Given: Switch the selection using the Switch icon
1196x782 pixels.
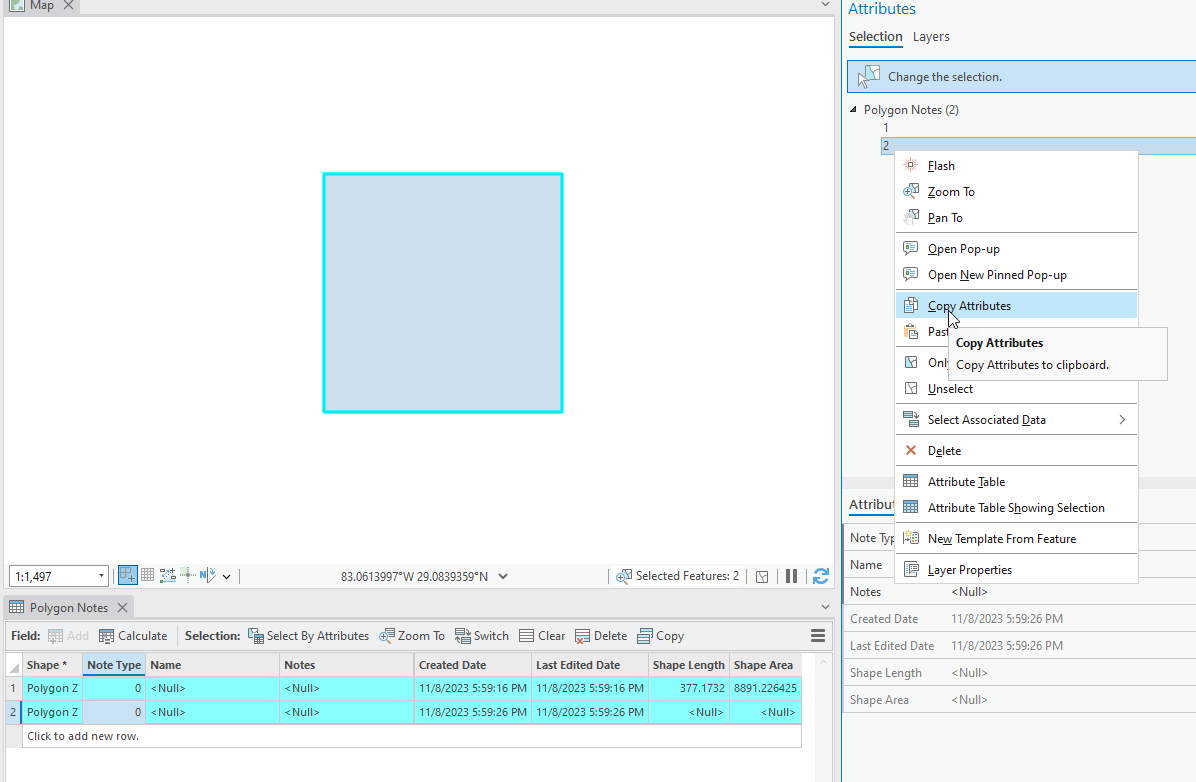Looking at the screenshot, I should [x=481, y=635].
